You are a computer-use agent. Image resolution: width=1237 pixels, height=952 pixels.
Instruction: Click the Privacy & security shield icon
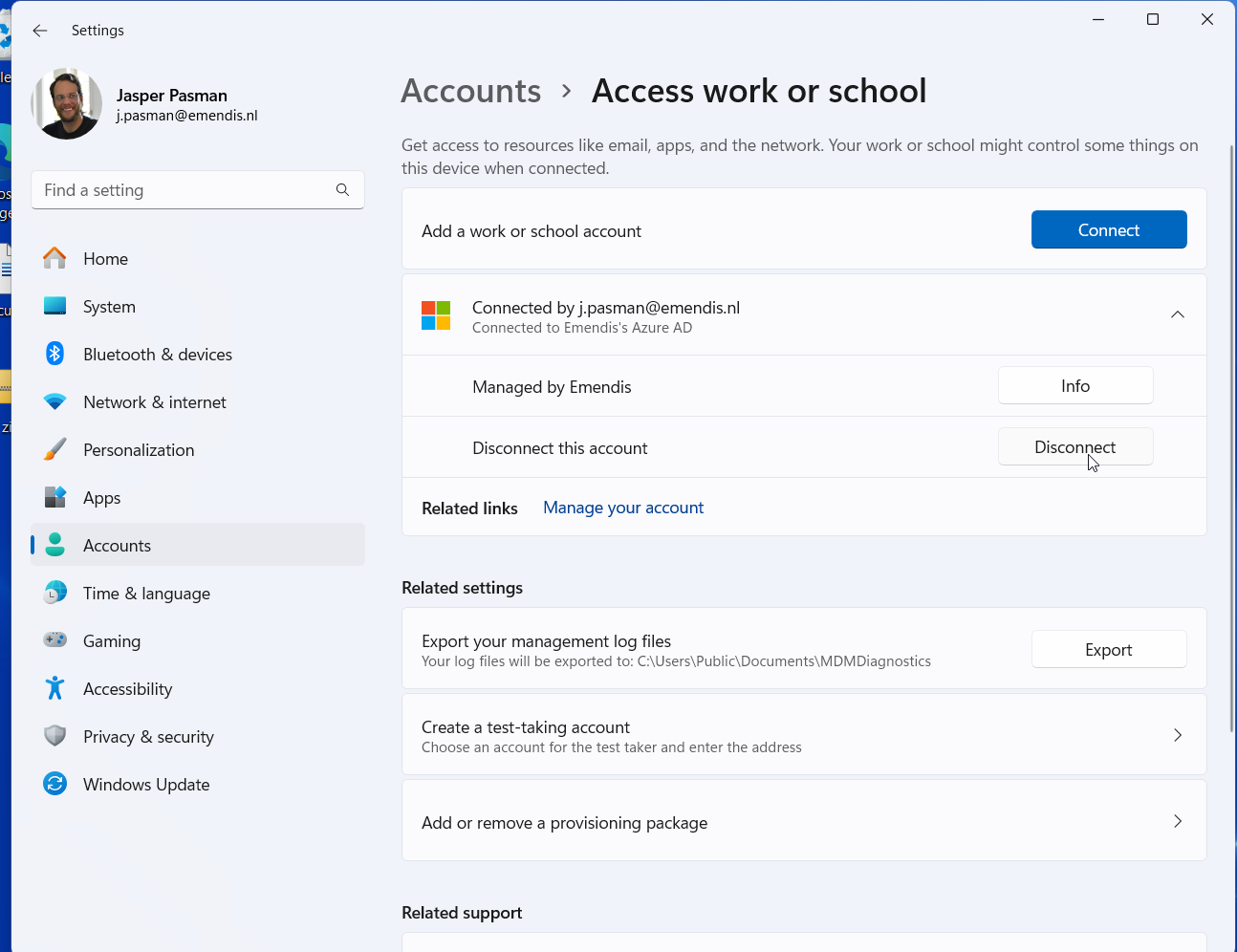tap(55, 737)
